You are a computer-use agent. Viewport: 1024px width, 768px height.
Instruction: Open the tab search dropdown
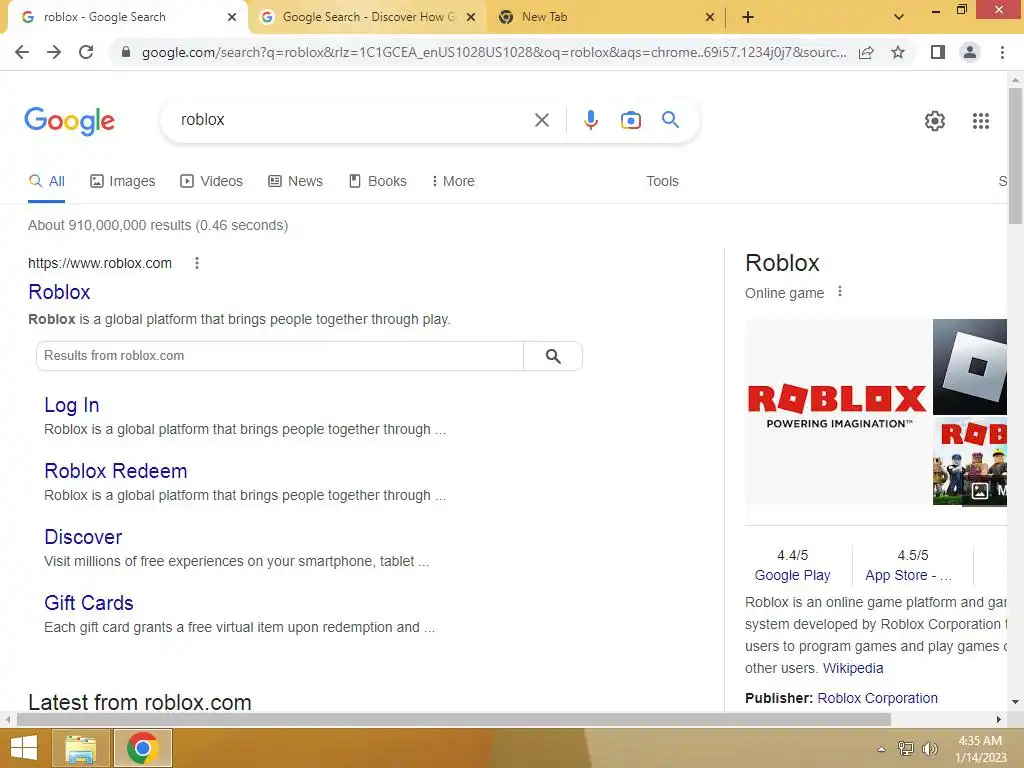pos(899,17)
